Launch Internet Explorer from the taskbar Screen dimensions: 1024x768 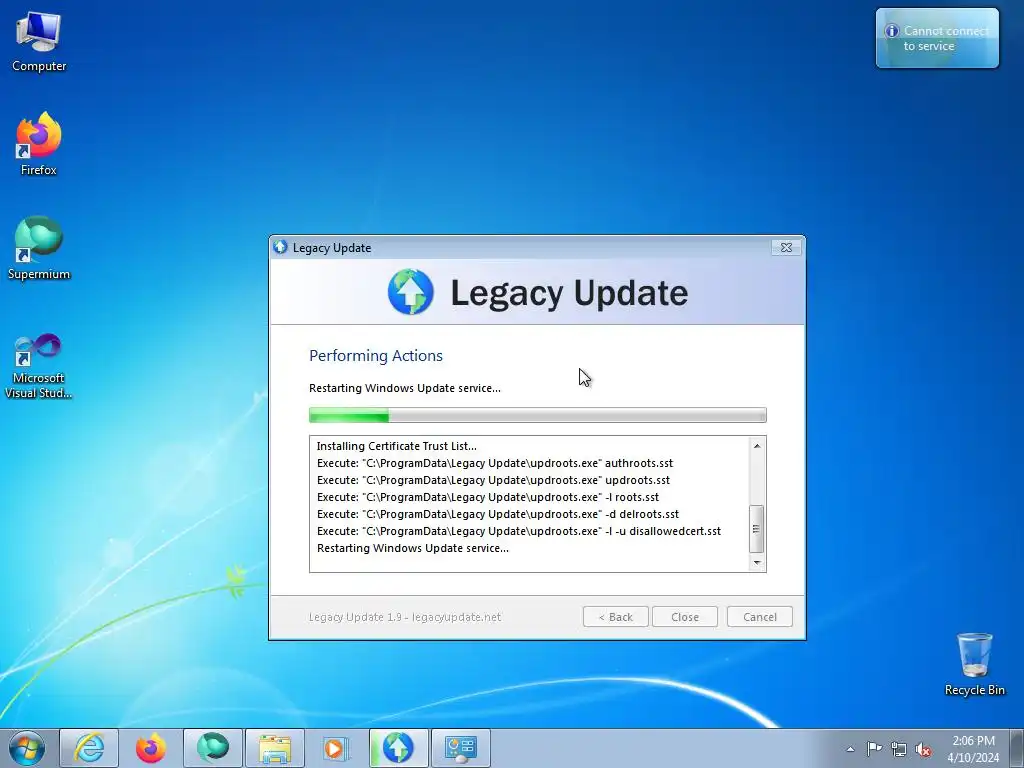click(x=89, y=748)
